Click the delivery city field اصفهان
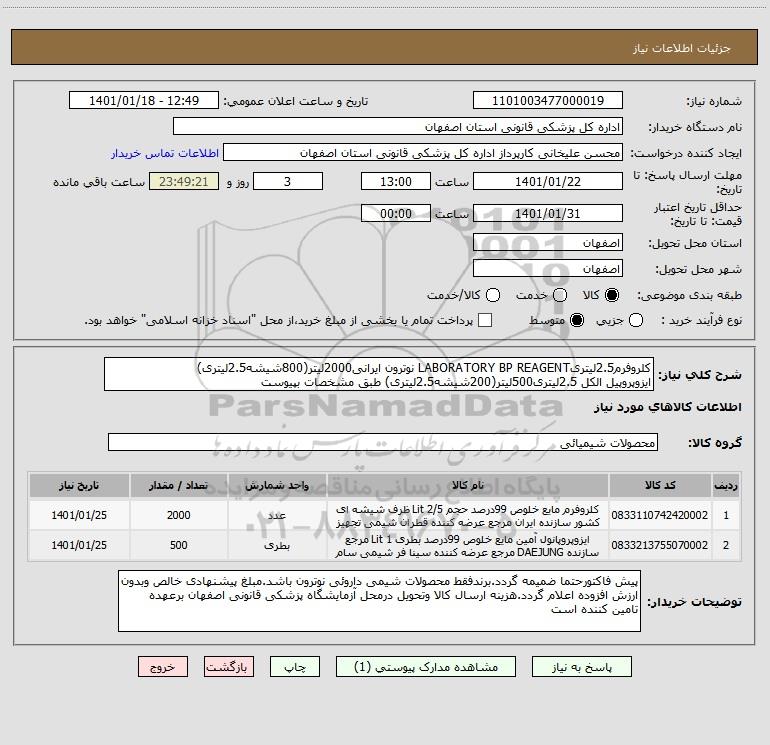 coord(548,269)
